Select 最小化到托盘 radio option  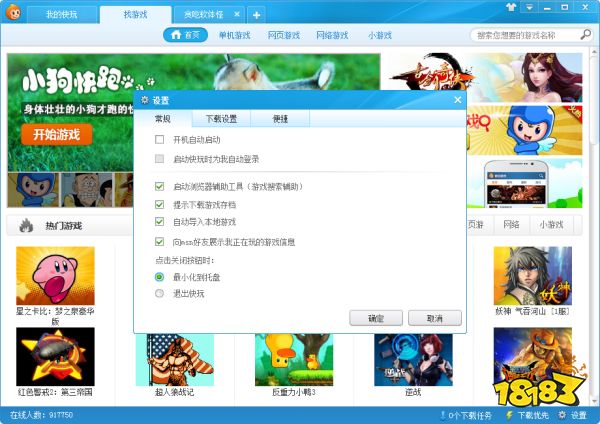(160, 276)
